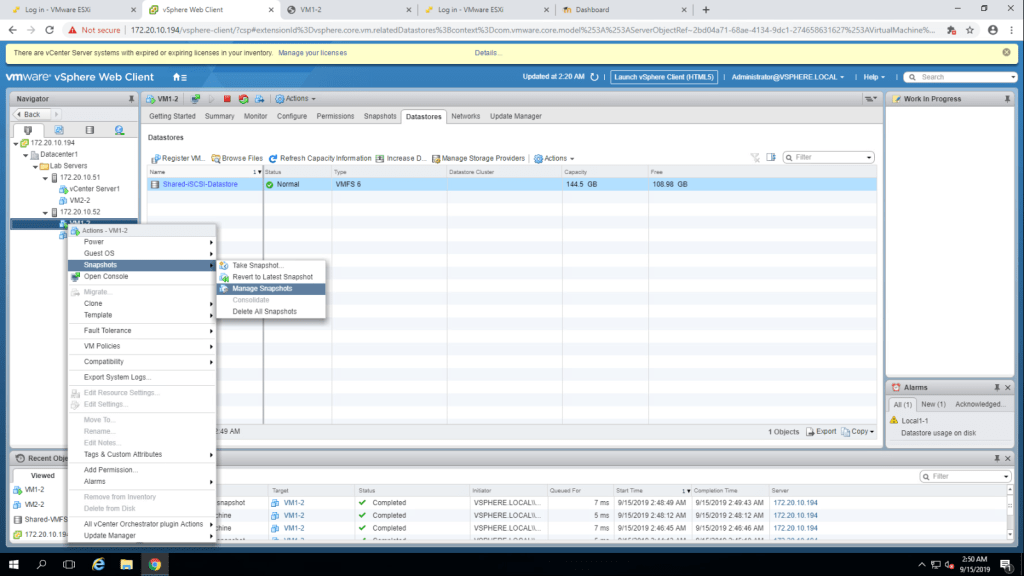
Task: Click the vSphere home menu icon
Action: pyautogui.click(x=179, y=77)
